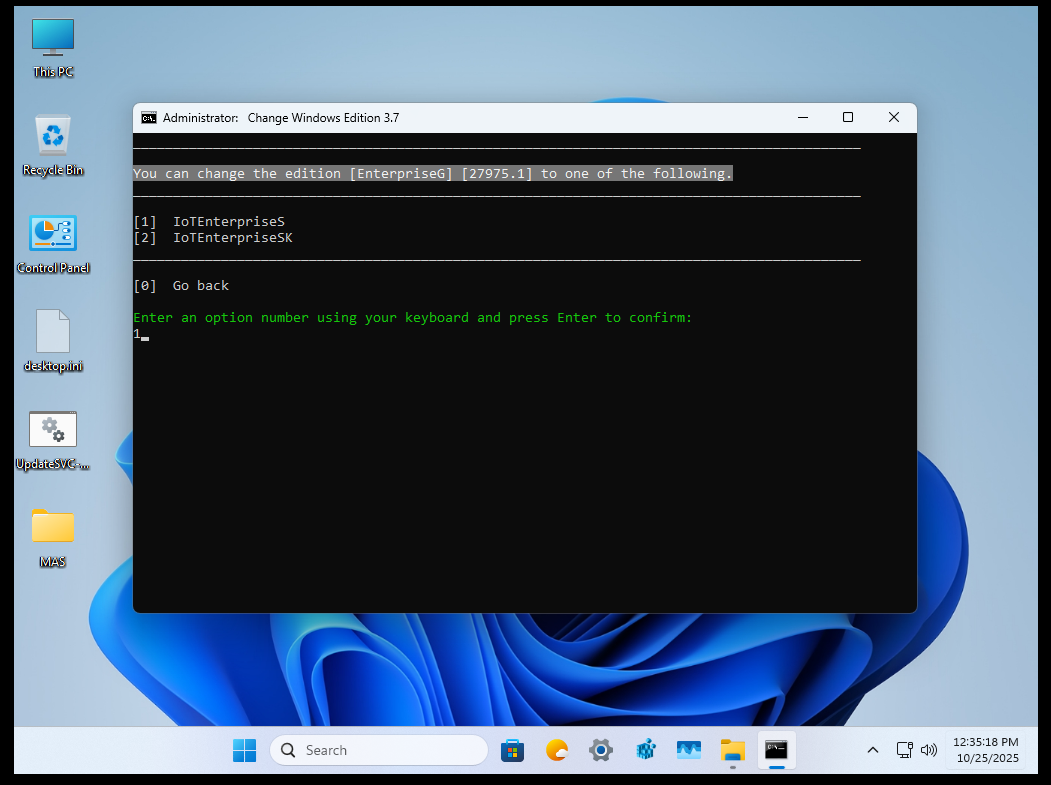Click the '[0] Go back' line
The image size is (1051, 785).
point(181,286)
